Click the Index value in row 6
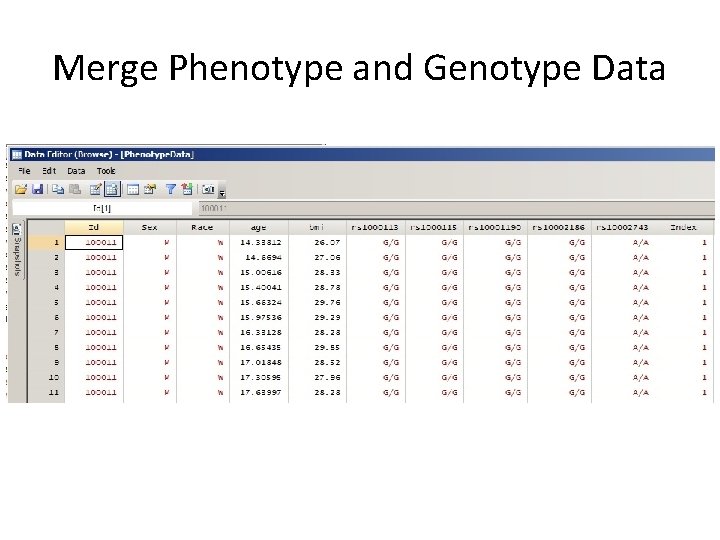720x540 pixels. coord(704,318)
